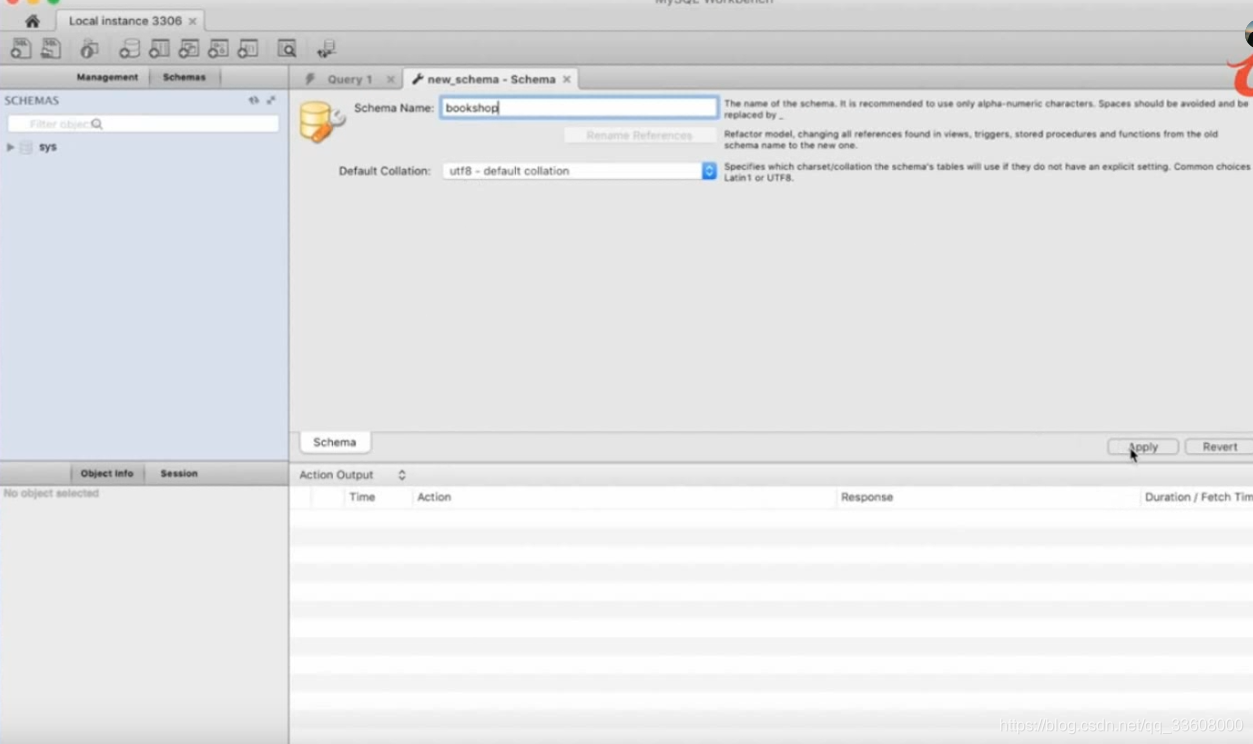
Task: Click the large schema database icon
Action: [322, 121]
